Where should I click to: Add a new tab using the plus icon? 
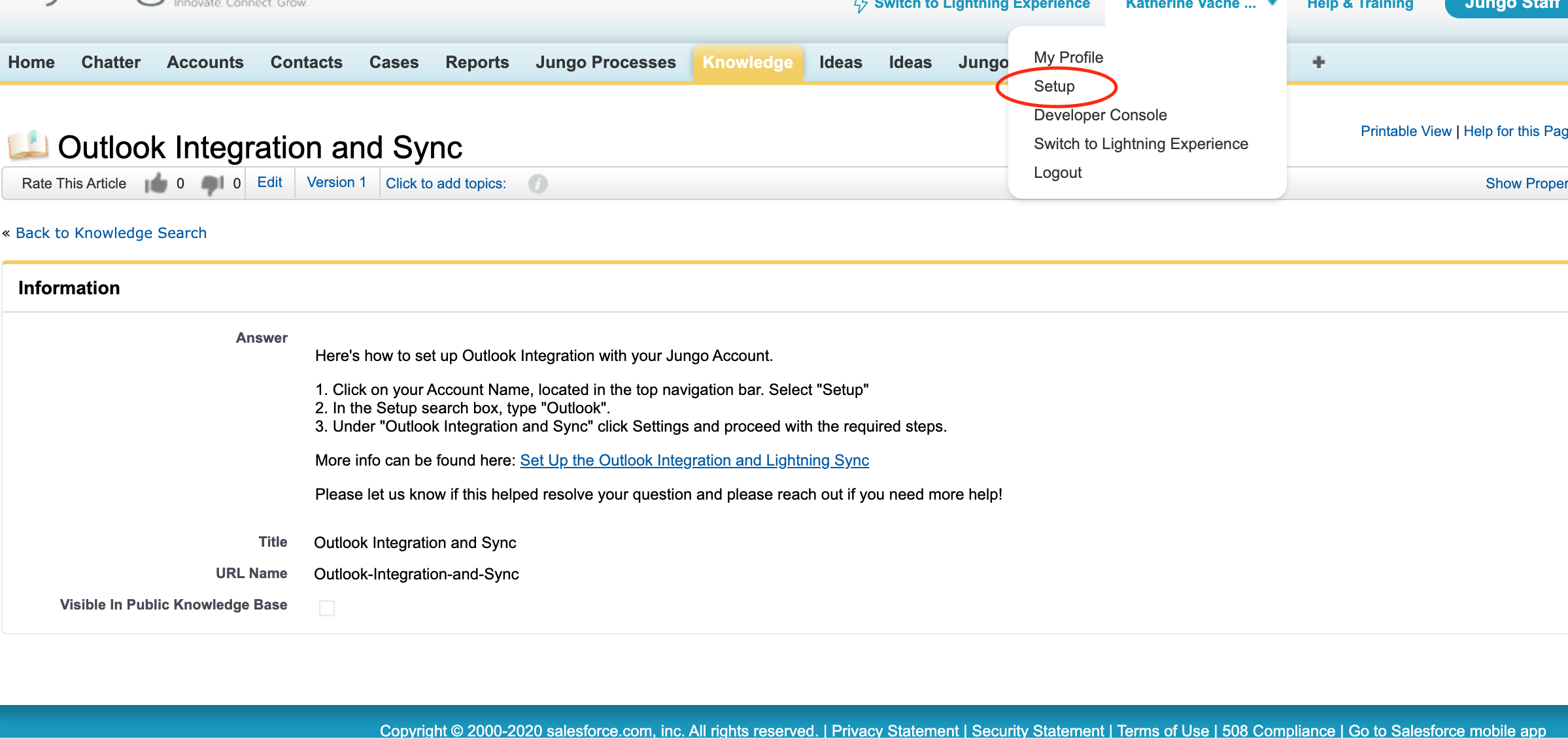click(x=1319, y=62)
